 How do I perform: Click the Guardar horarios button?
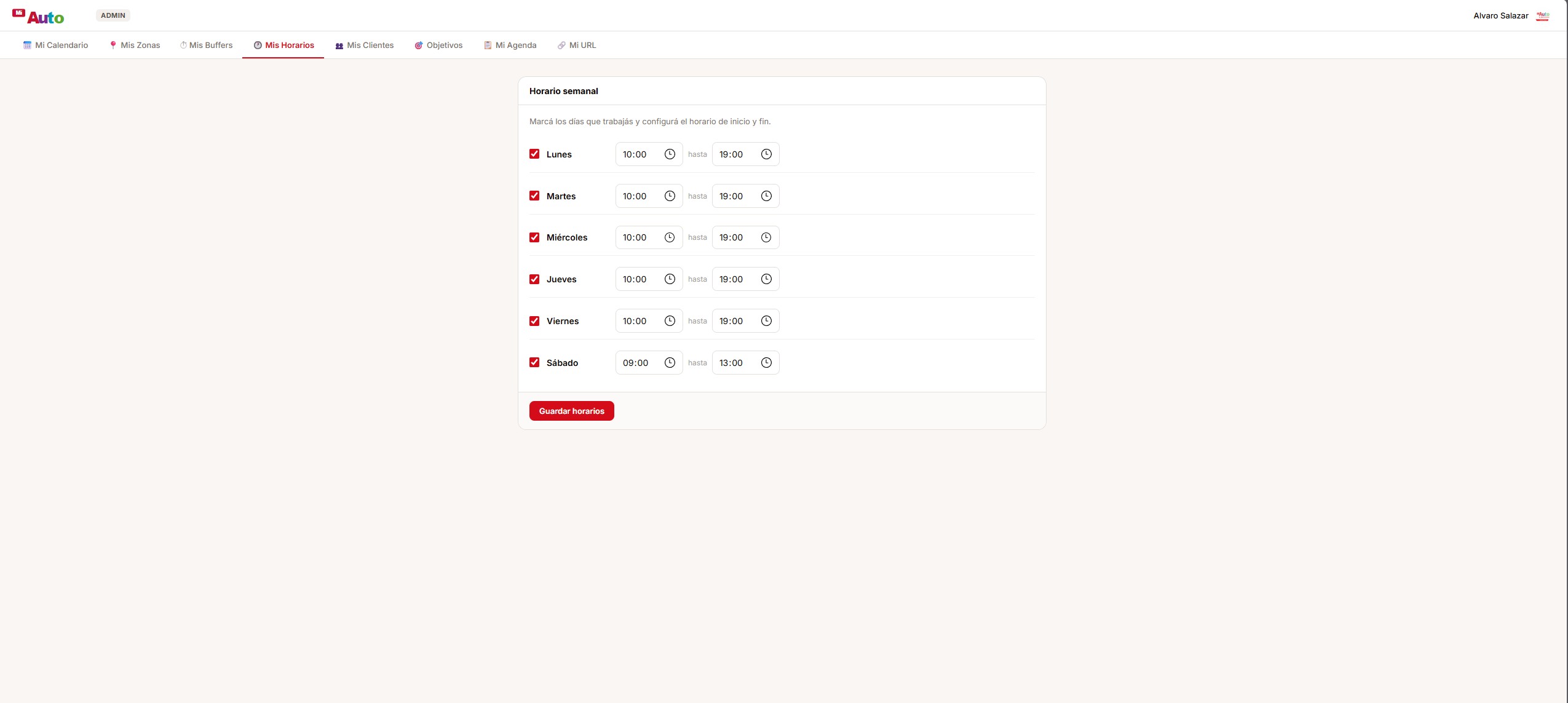point(572,411)
